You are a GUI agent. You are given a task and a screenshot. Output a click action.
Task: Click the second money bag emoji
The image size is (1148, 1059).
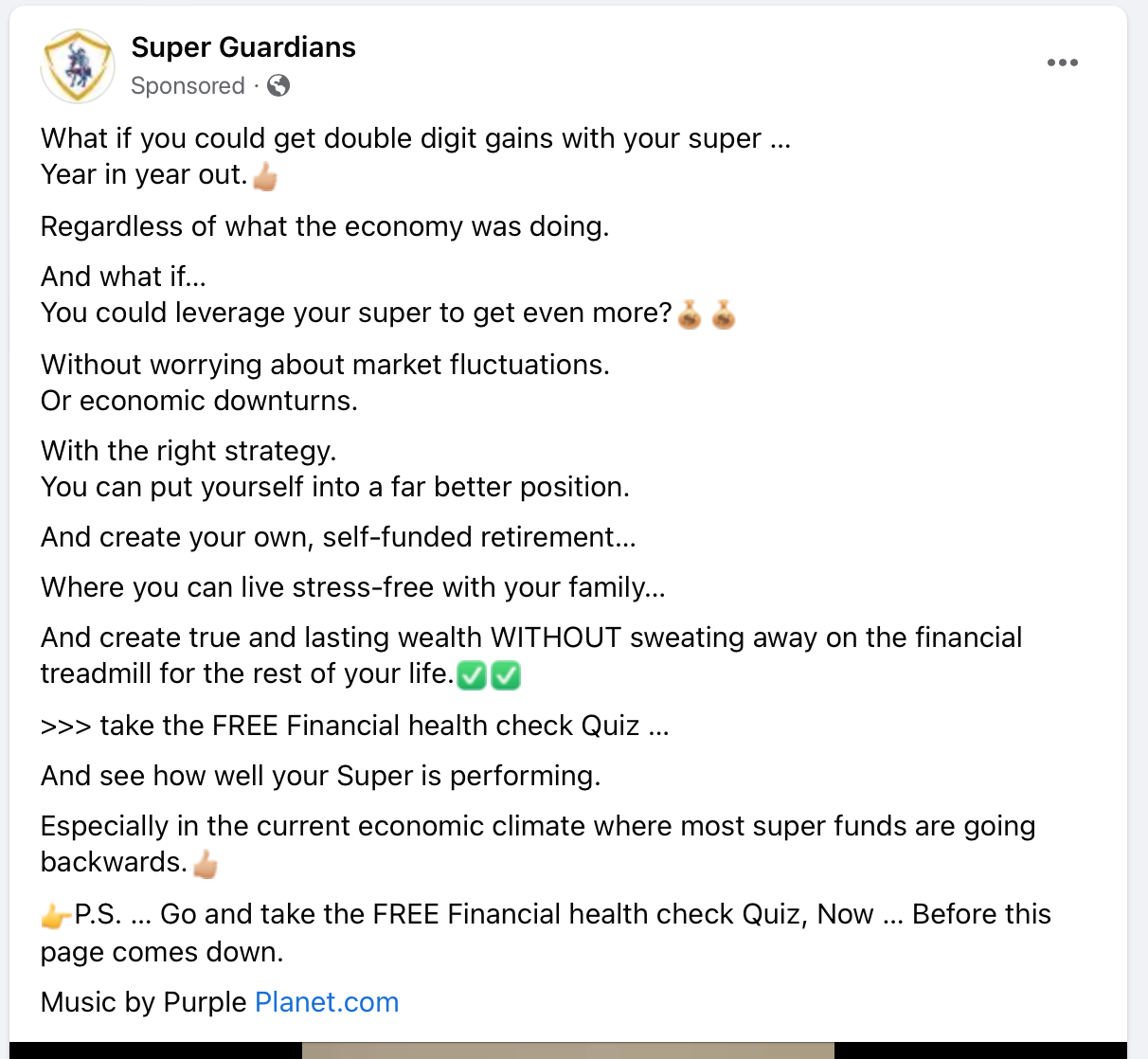(x=724, y=314)
